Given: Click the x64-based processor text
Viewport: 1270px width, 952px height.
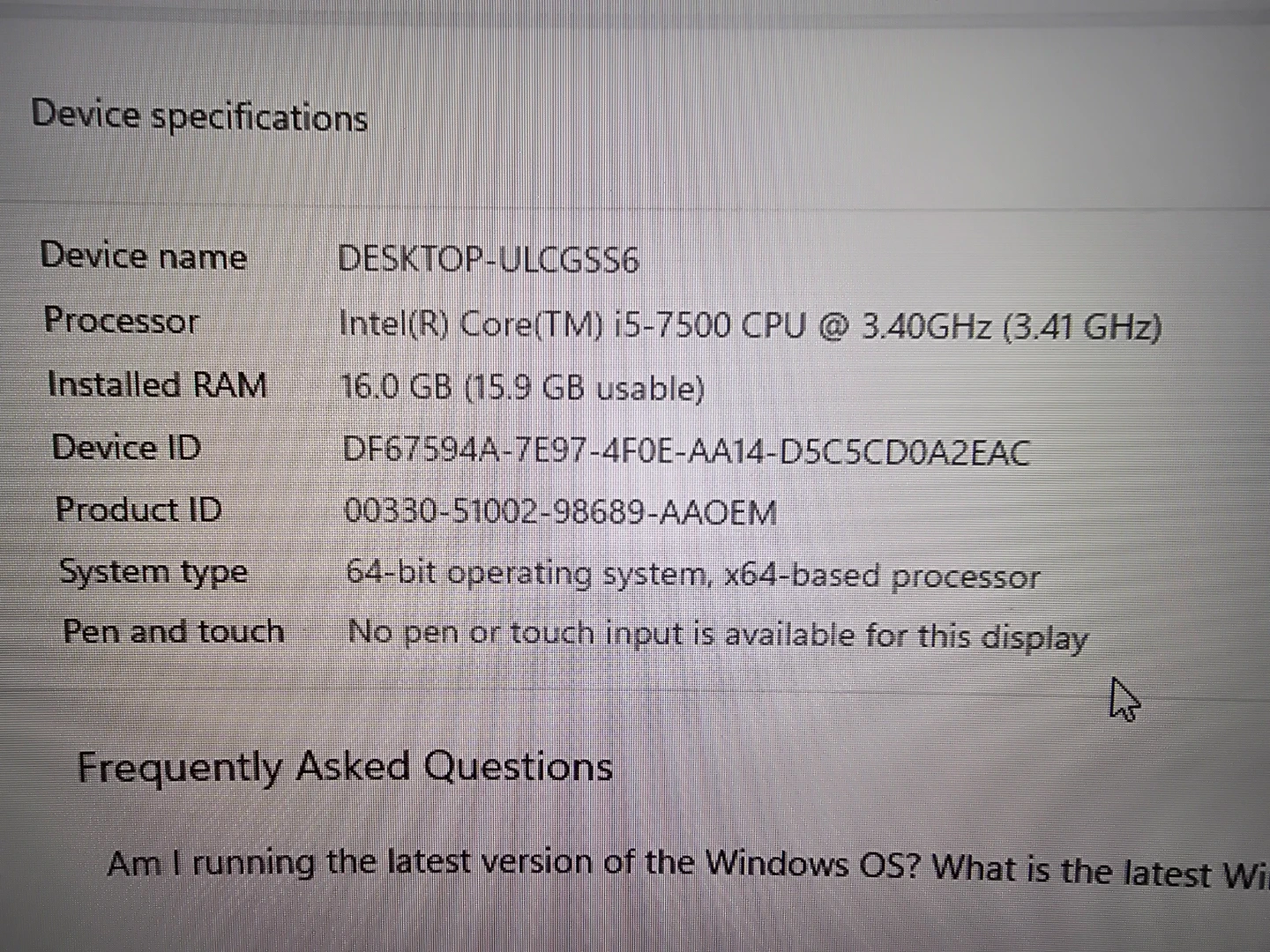Looking at the screenshot, I should coord(882,577).
